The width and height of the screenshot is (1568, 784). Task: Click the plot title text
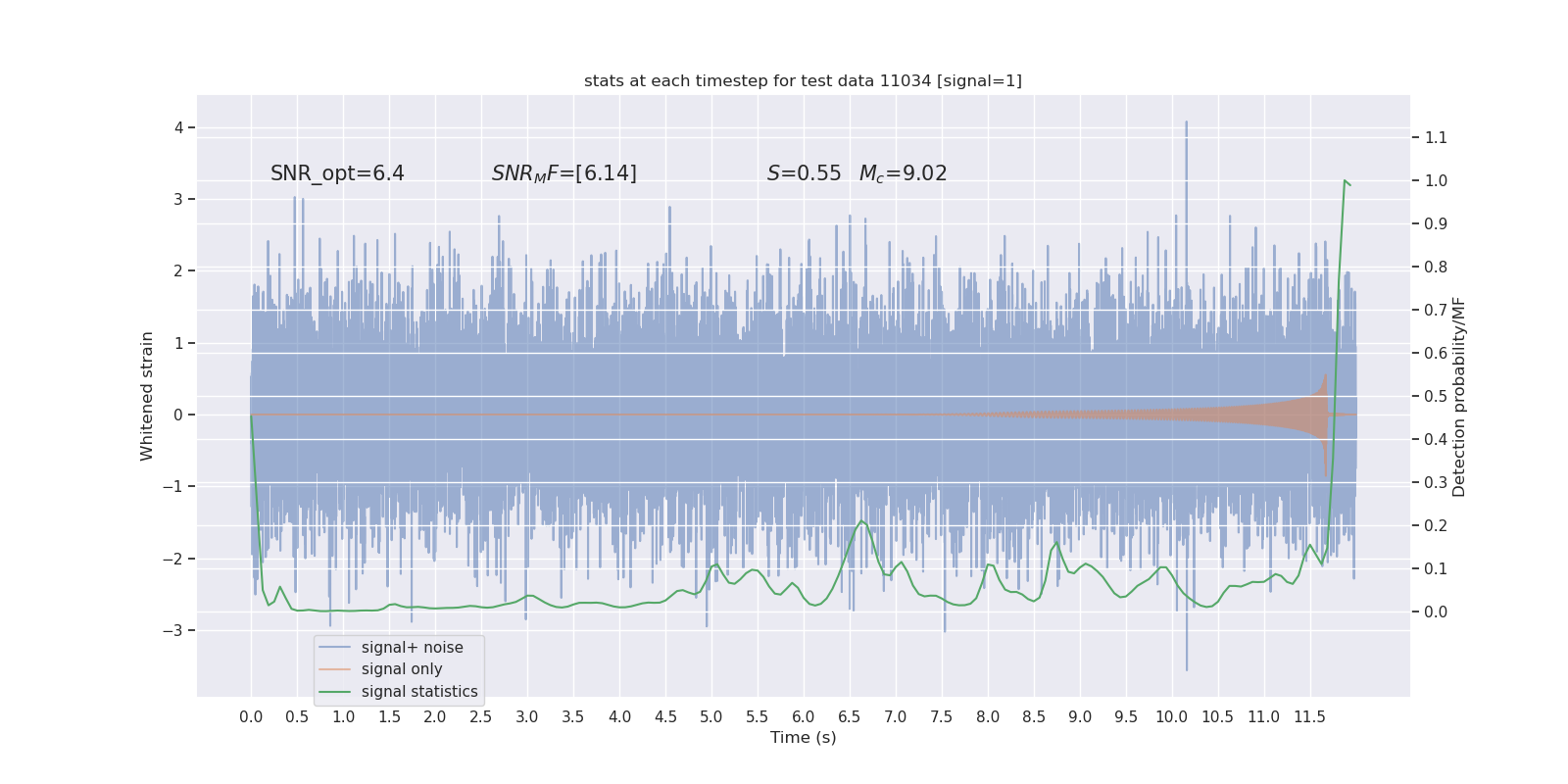(x=803, y=80)
